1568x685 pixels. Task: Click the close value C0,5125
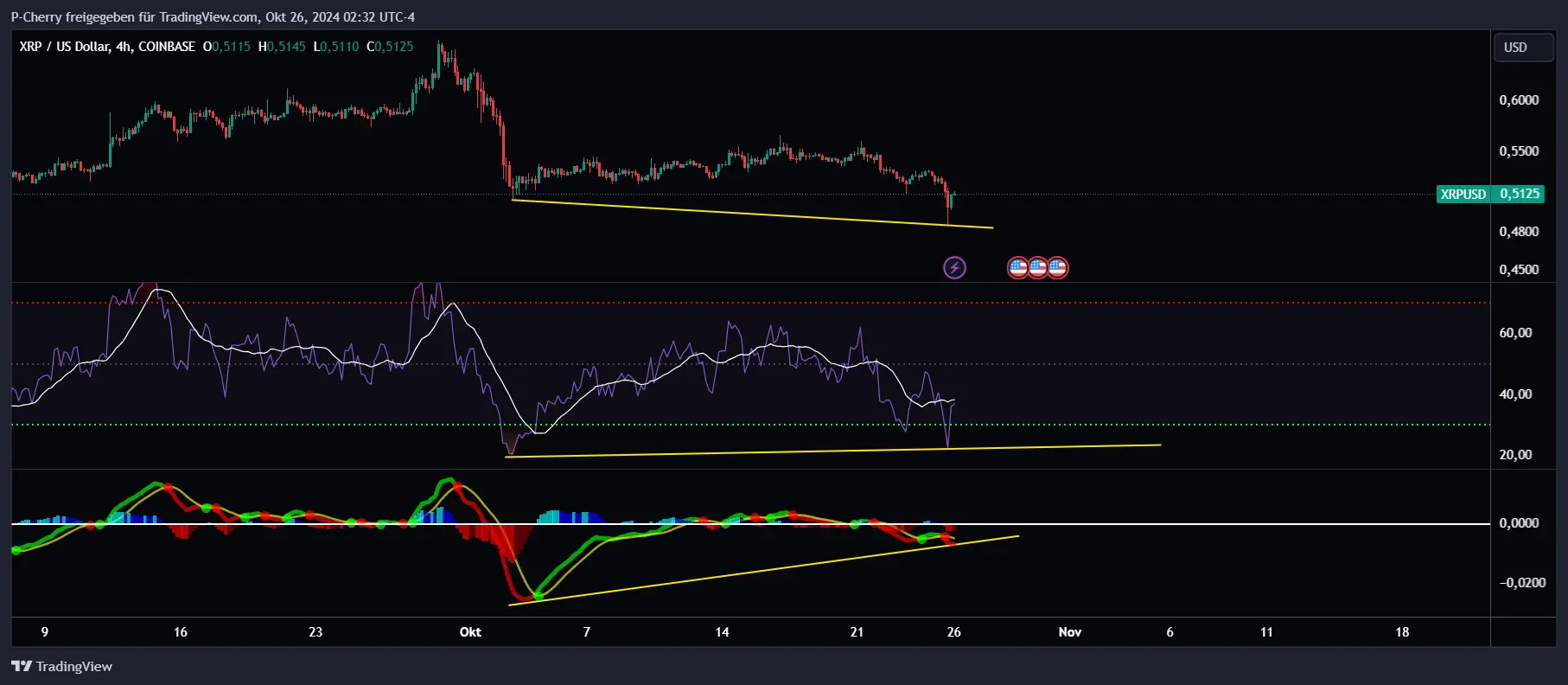pos(390,47)
